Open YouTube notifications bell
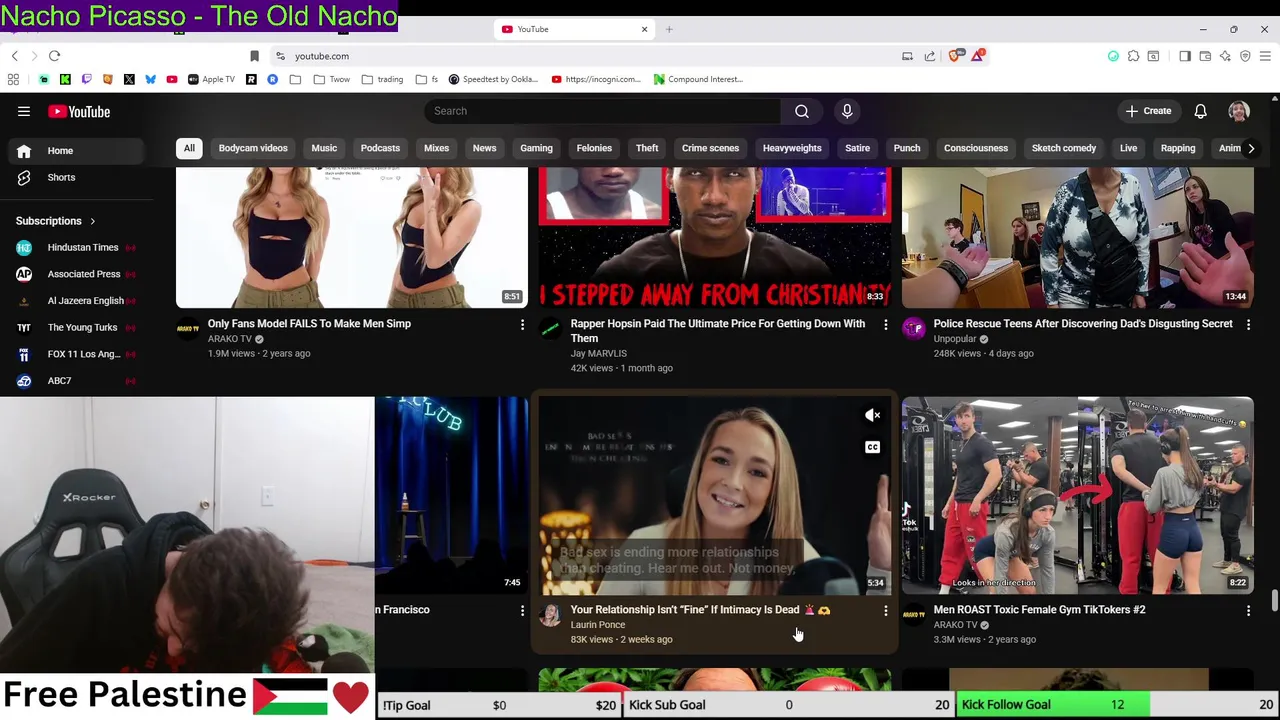Viewport: 1280px width, 720px height. point(1200,111)
